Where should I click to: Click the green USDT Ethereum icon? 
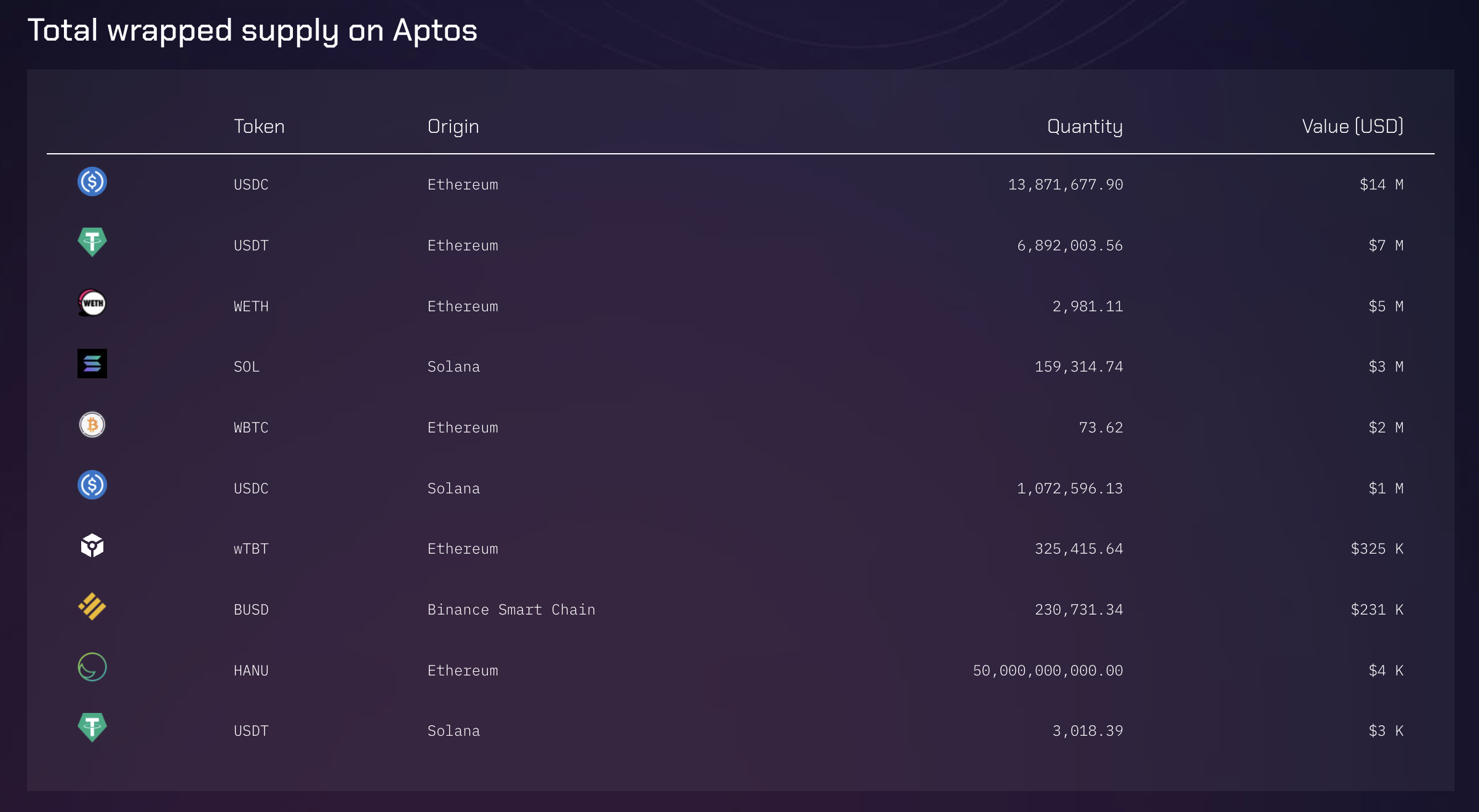[92, 242]
